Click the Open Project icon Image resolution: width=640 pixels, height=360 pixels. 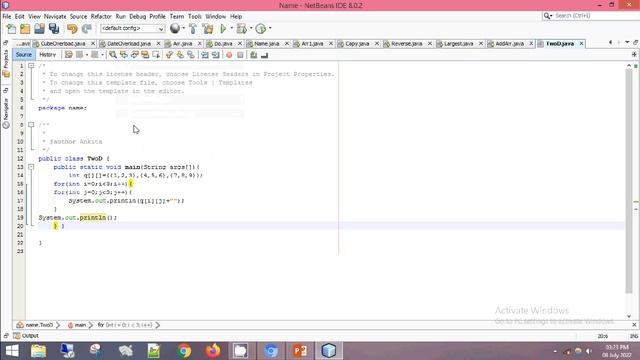tap(40, 28)
